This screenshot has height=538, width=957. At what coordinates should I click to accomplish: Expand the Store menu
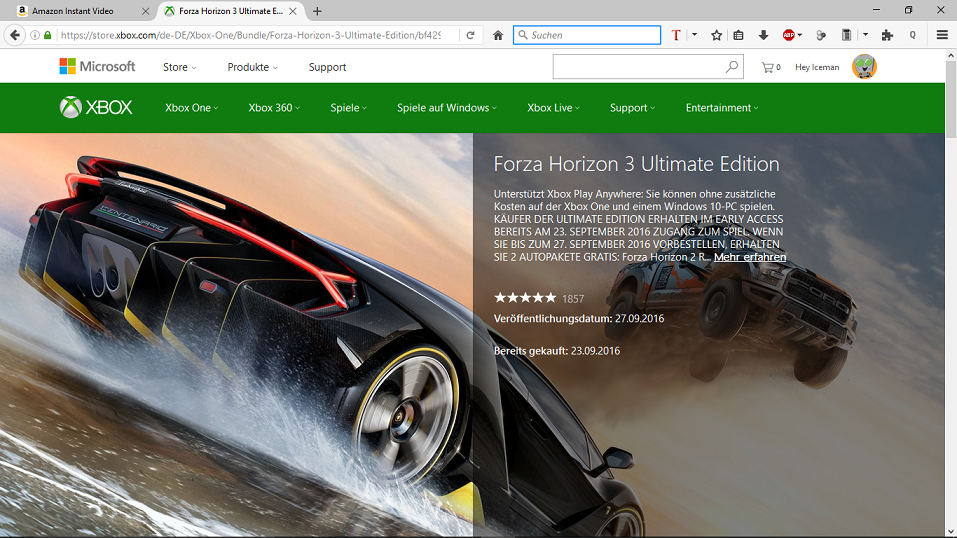click(x=179, y=67)
